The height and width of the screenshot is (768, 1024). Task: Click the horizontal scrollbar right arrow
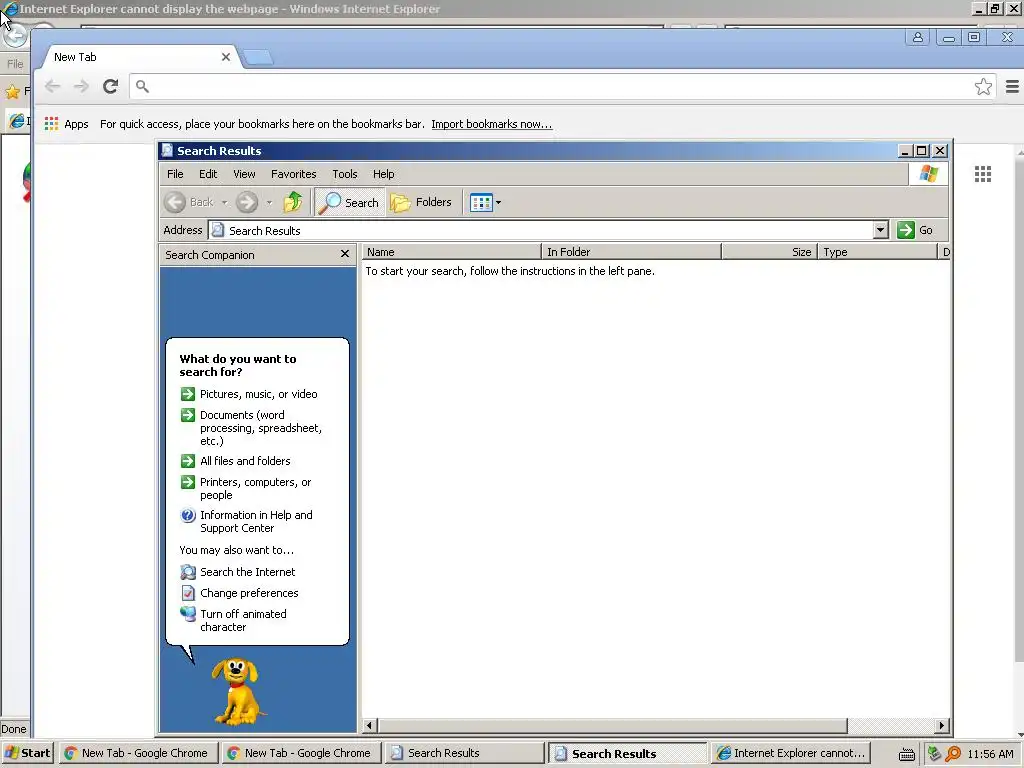pyautogui.click(x=941, y=725)
